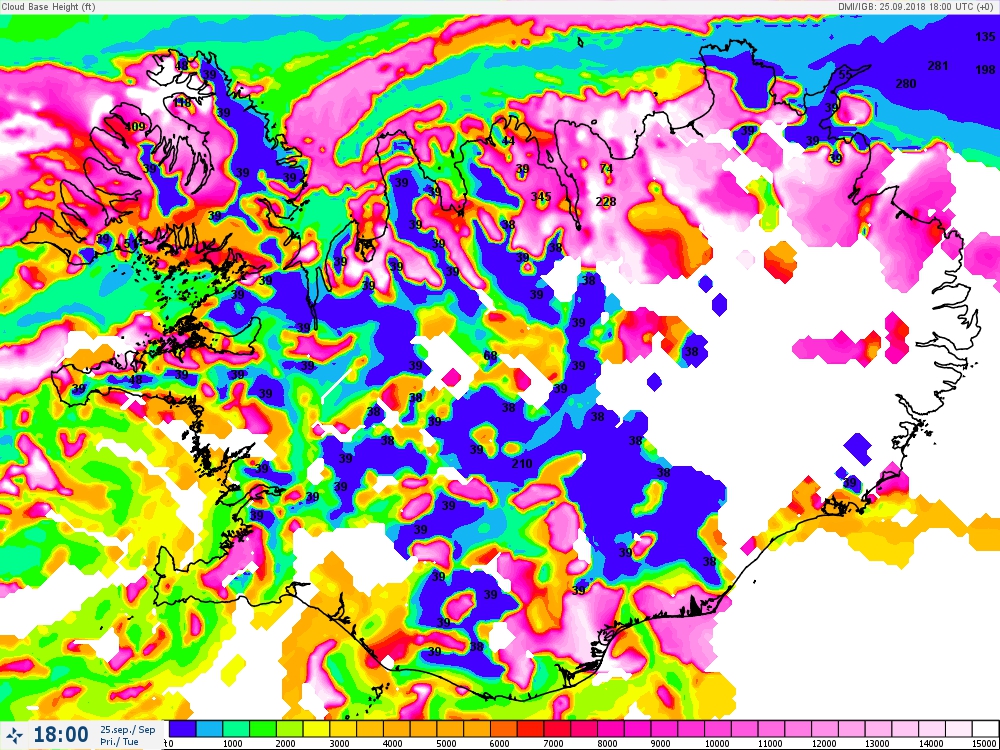Click the 118 value on the map
Image resolution: width=1000 pixels, height=750 pixels.
click(x=182, y=103)
